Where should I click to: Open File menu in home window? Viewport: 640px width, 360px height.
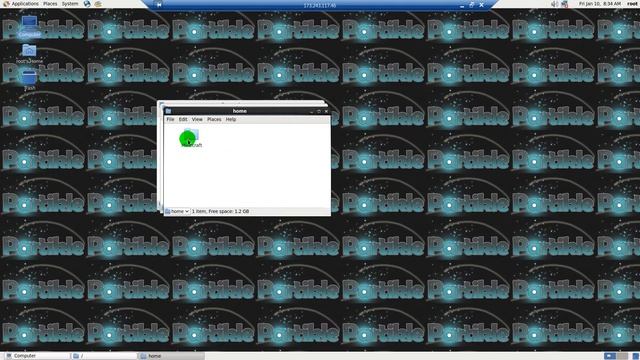point(170,120)
